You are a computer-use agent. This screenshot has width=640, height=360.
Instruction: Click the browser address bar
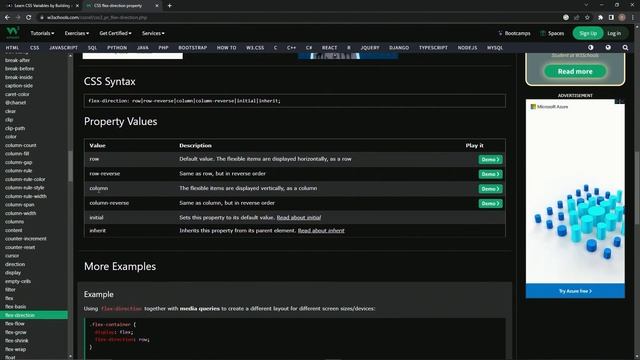tap(298, 18)
